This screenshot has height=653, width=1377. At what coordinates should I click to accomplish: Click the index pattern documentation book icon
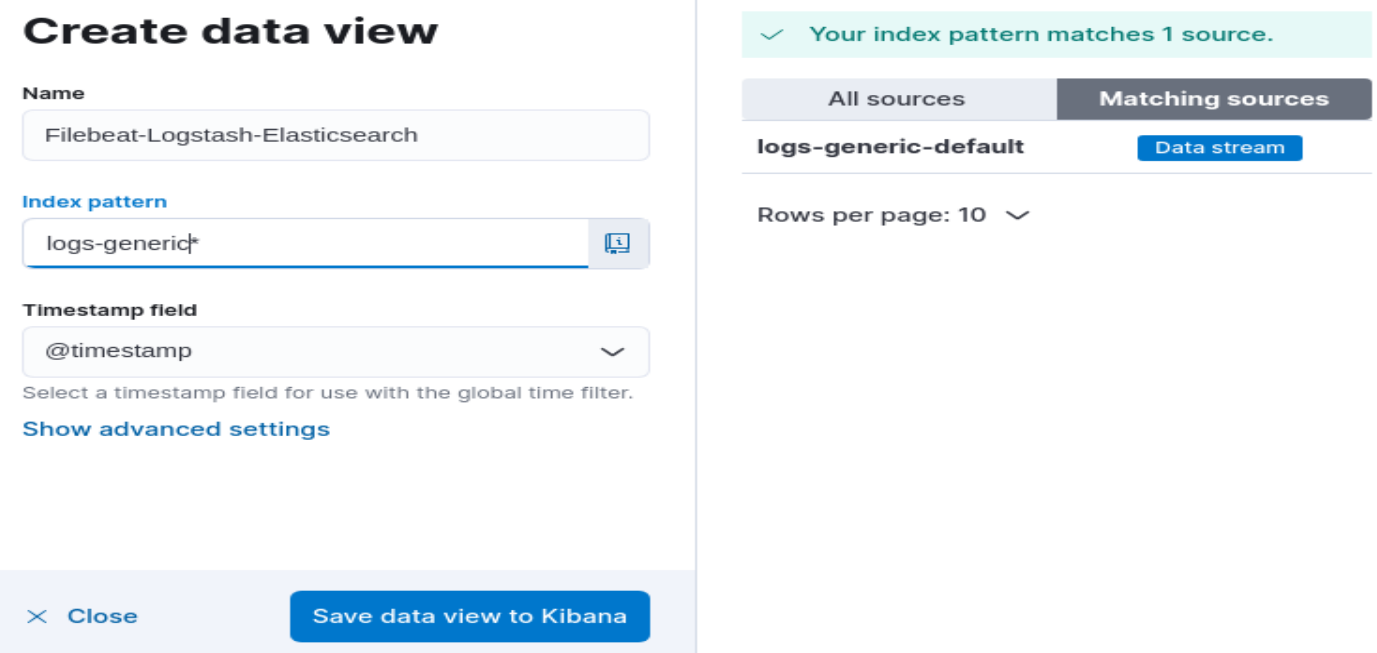pos(617,243)
